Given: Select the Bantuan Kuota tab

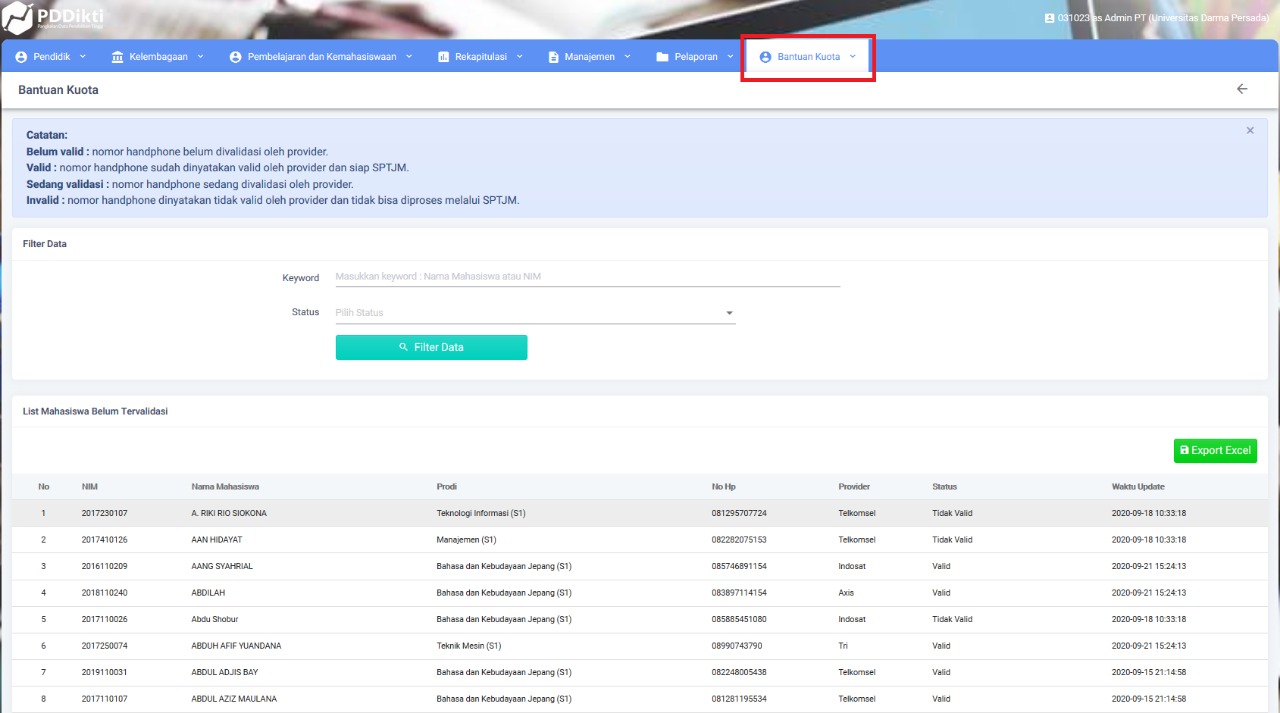Looking at the screenshot, I should 808,57.
